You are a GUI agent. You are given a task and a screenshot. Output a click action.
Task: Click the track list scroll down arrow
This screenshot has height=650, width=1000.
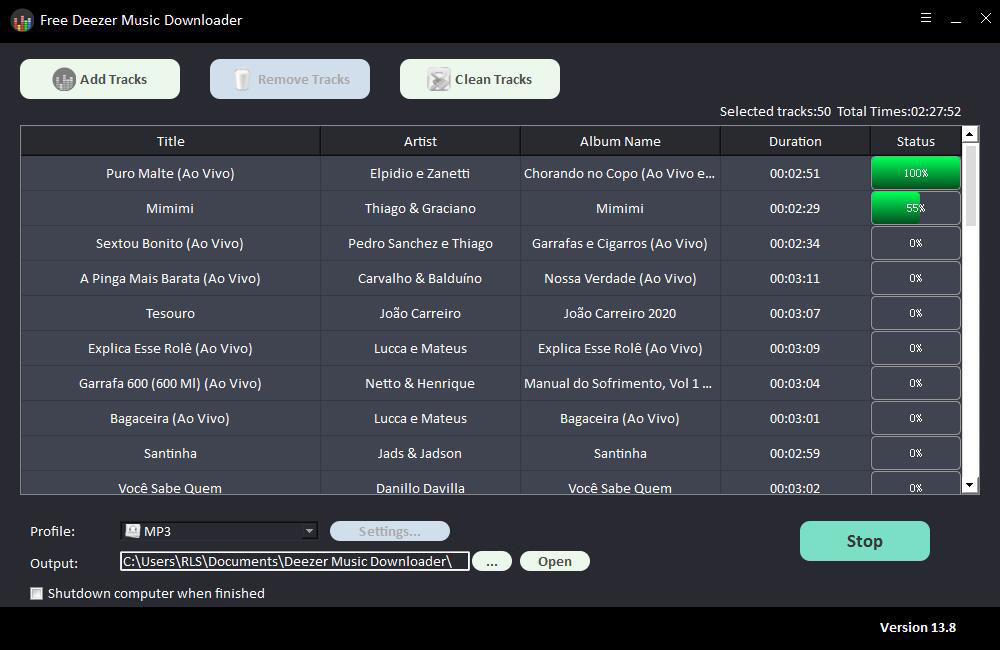970,485
